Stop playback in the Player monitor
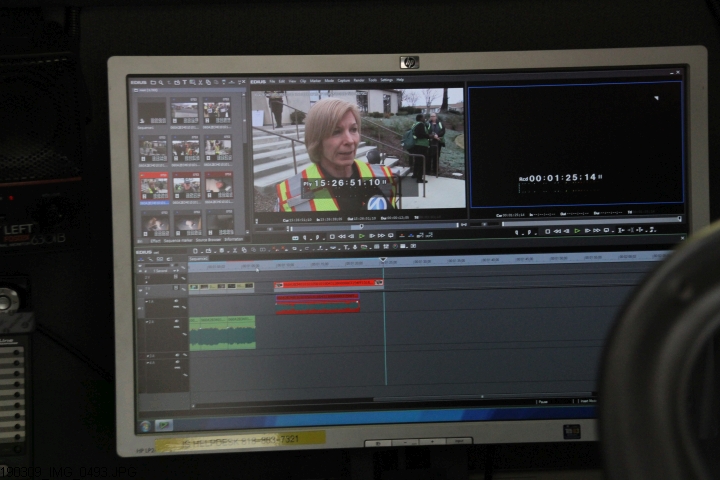 tap(332, 237)
